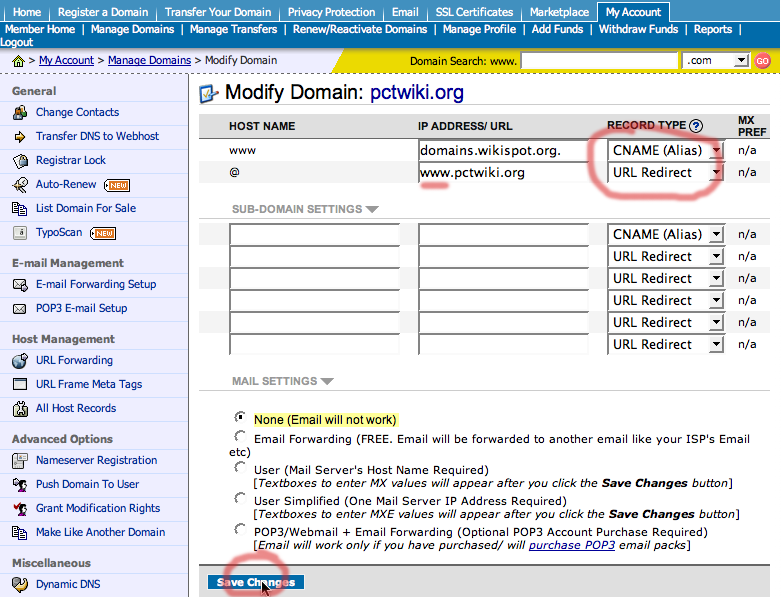The image size is (781, 597).
Task: Open the Home tab
Action: [x=27, y=12]
